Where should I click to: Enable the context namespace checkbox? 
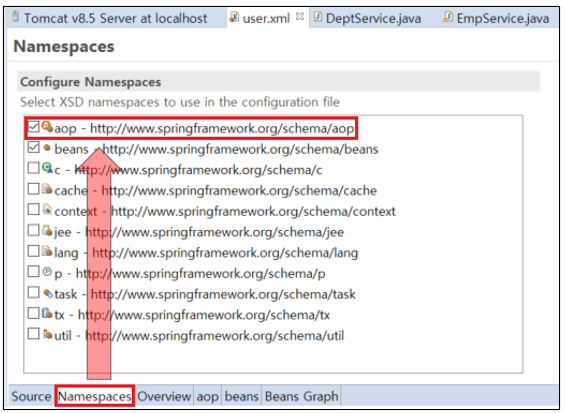(x=34, y=209)
